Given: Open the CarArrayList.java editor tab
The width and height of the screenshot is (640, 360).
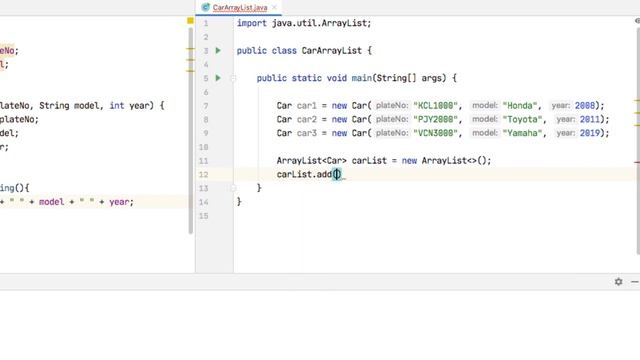Looking at the screenshot, I should pyautogui.click(x=240, y=7).
